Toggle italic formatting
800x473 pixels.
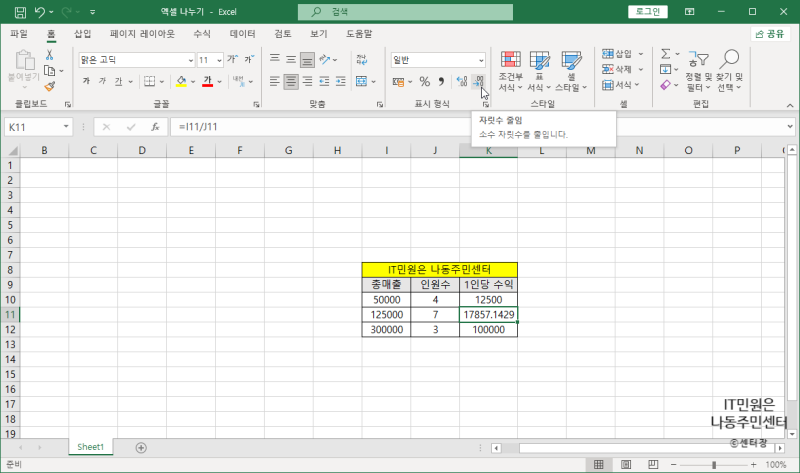click(103, 81)
